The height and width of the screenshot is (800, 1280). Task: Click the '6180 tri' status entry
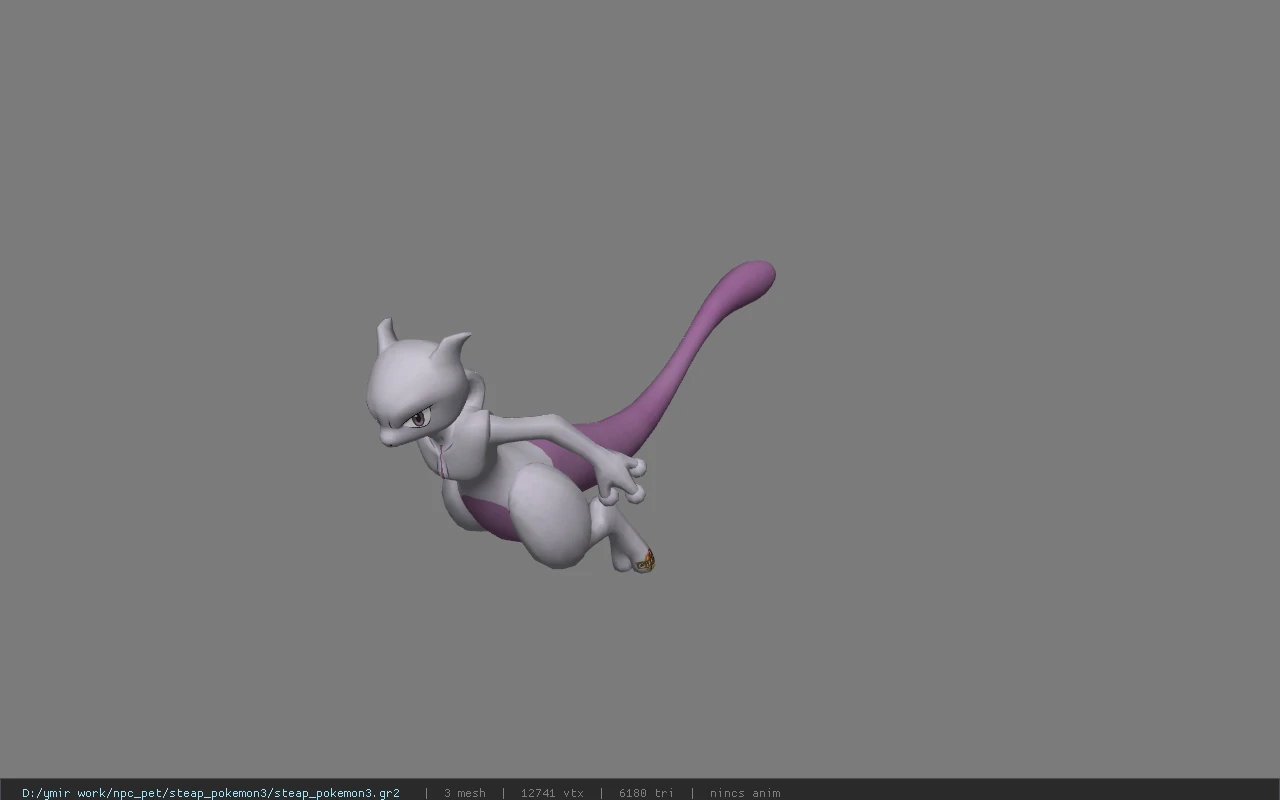point(646,793)
